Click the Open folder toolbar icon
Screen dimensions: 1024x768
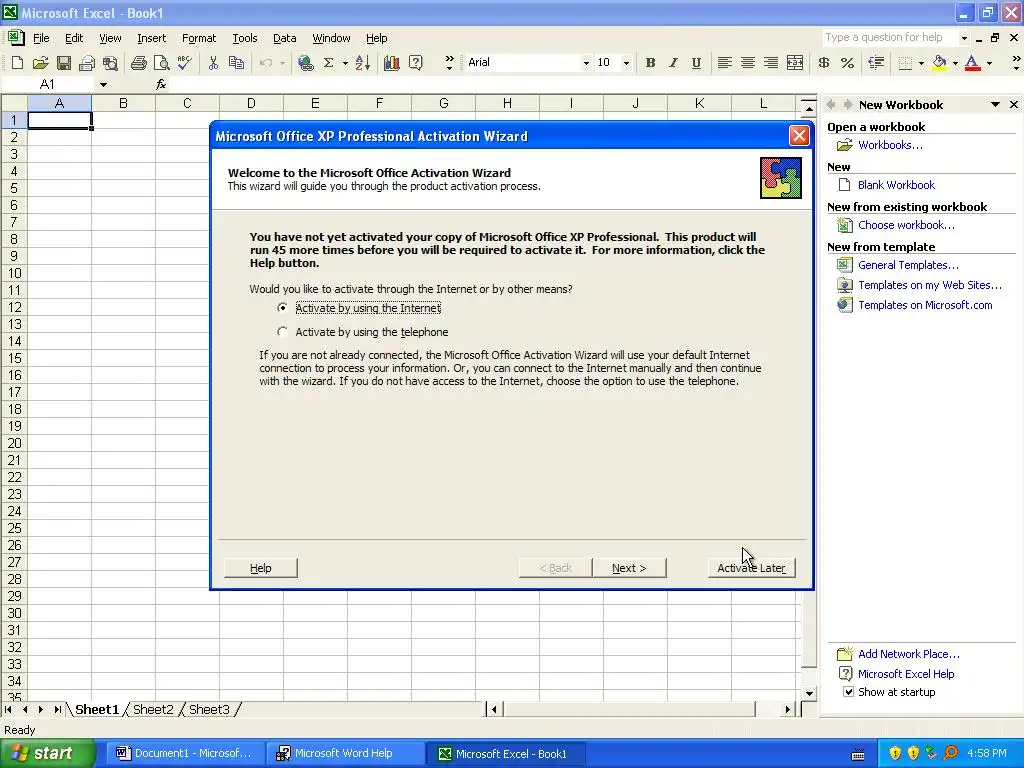click(40, 63)
